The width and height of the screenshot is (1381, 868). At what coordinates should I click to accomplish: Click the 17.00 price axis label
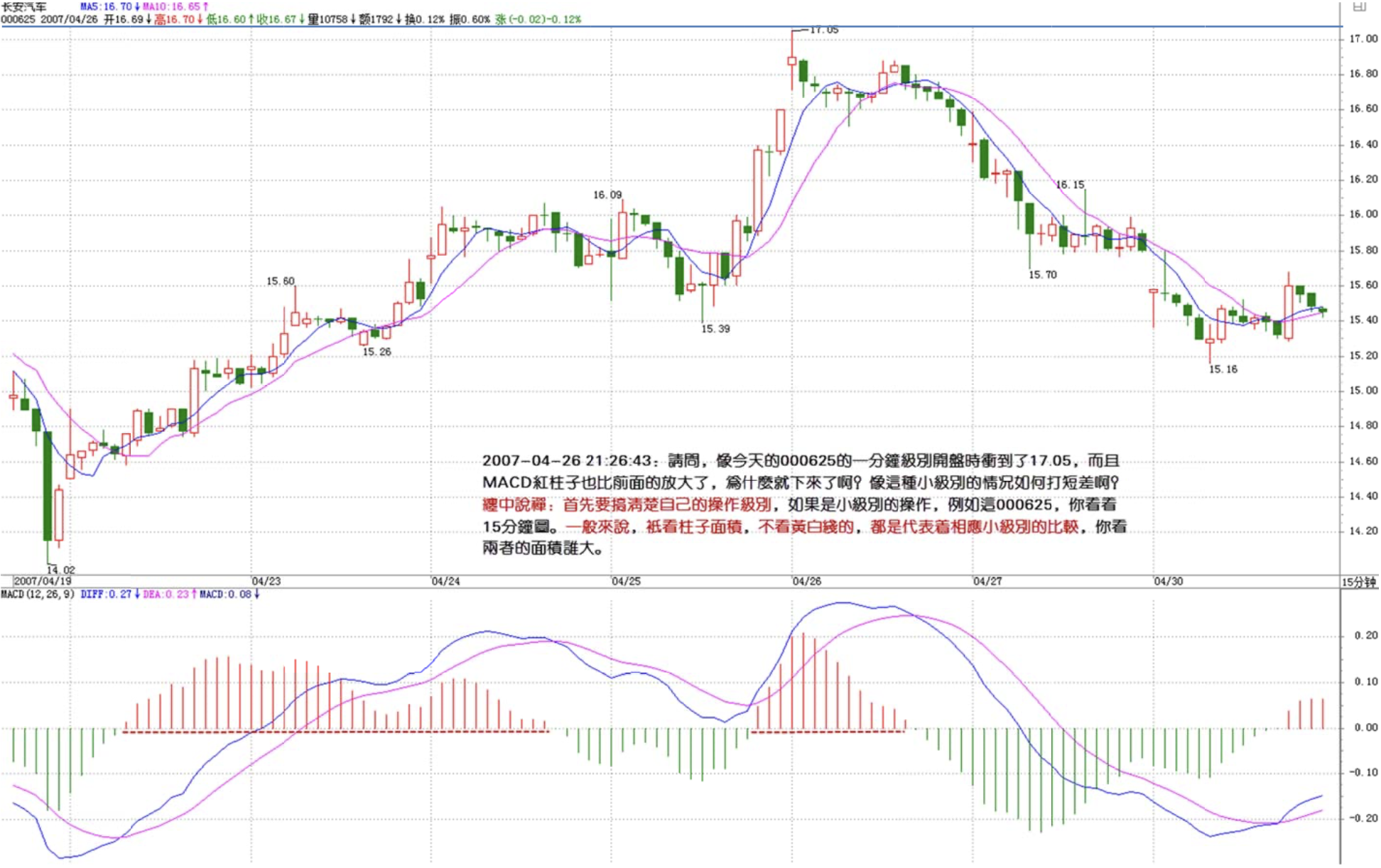1363,38
